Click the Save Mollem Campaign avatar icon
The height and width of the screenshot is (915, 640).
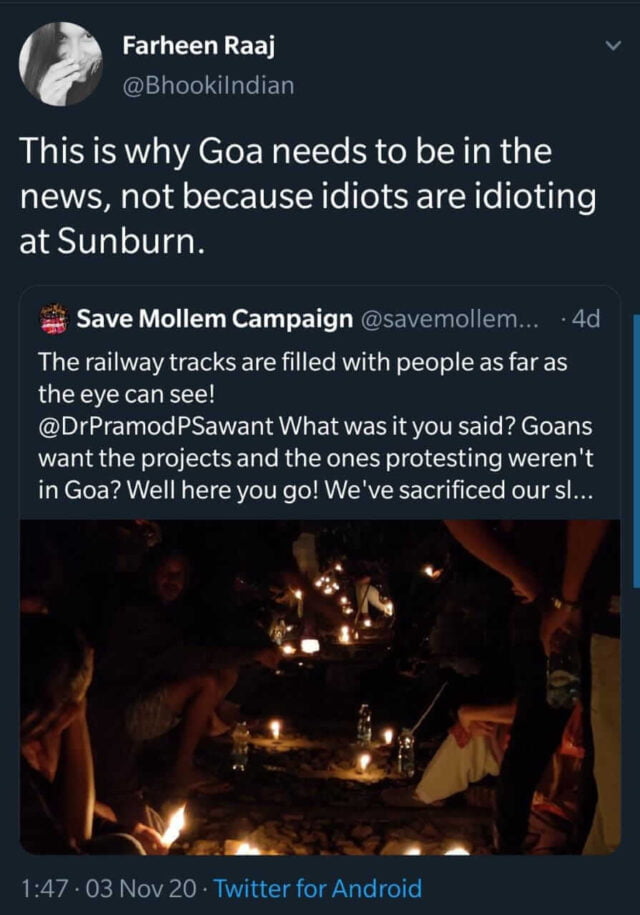53,319
